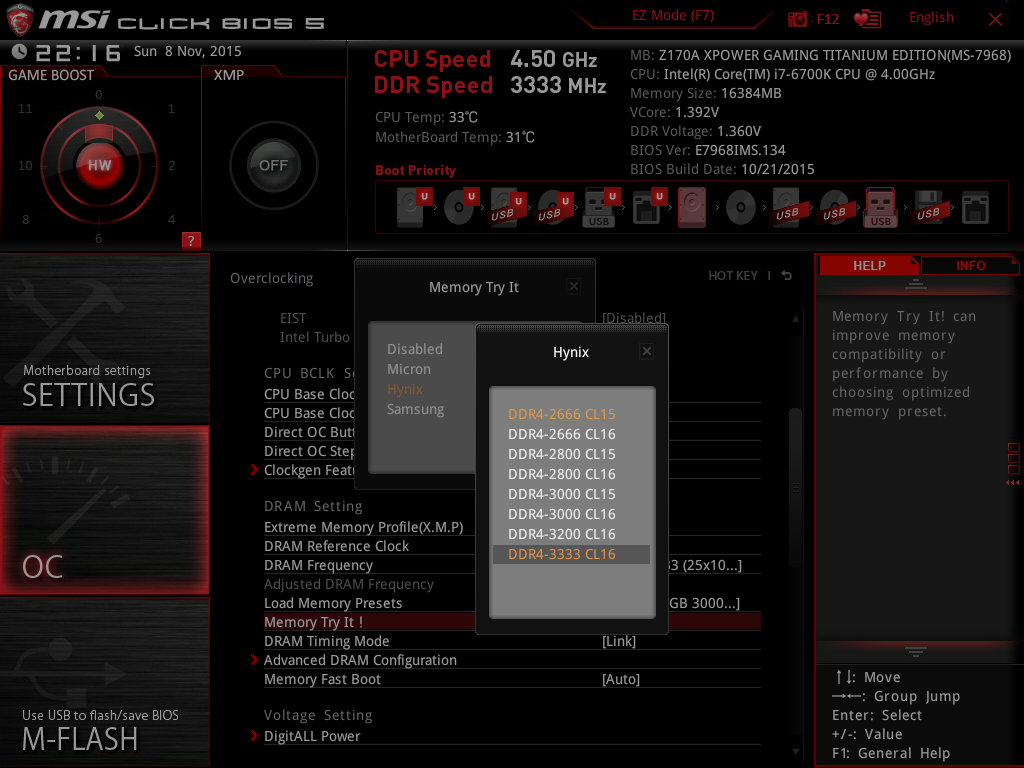Screen dimensions: 1024x768
Task: Select the highlighted USB key boot icon
Action: (880, 207)
